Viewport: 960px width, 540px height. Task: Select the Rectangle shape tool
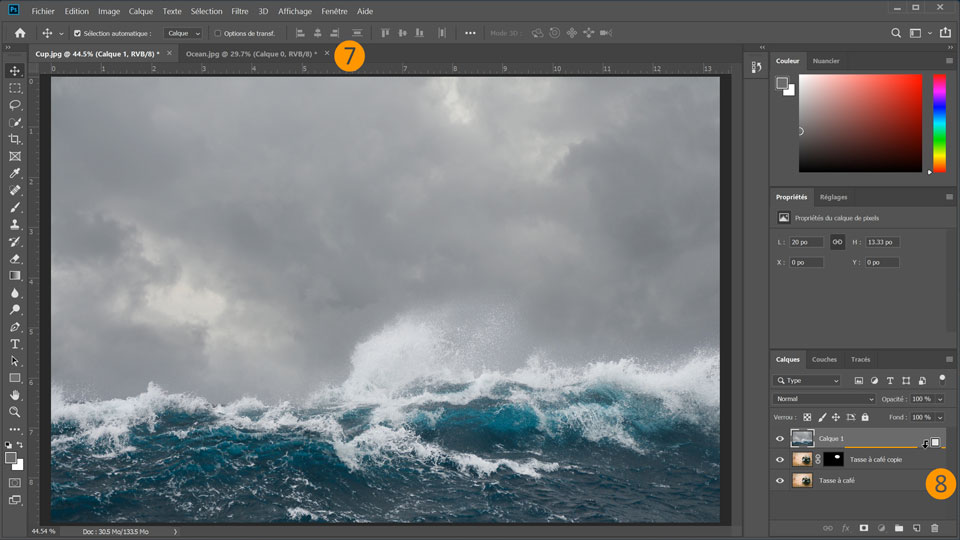[x=15, y=378]
